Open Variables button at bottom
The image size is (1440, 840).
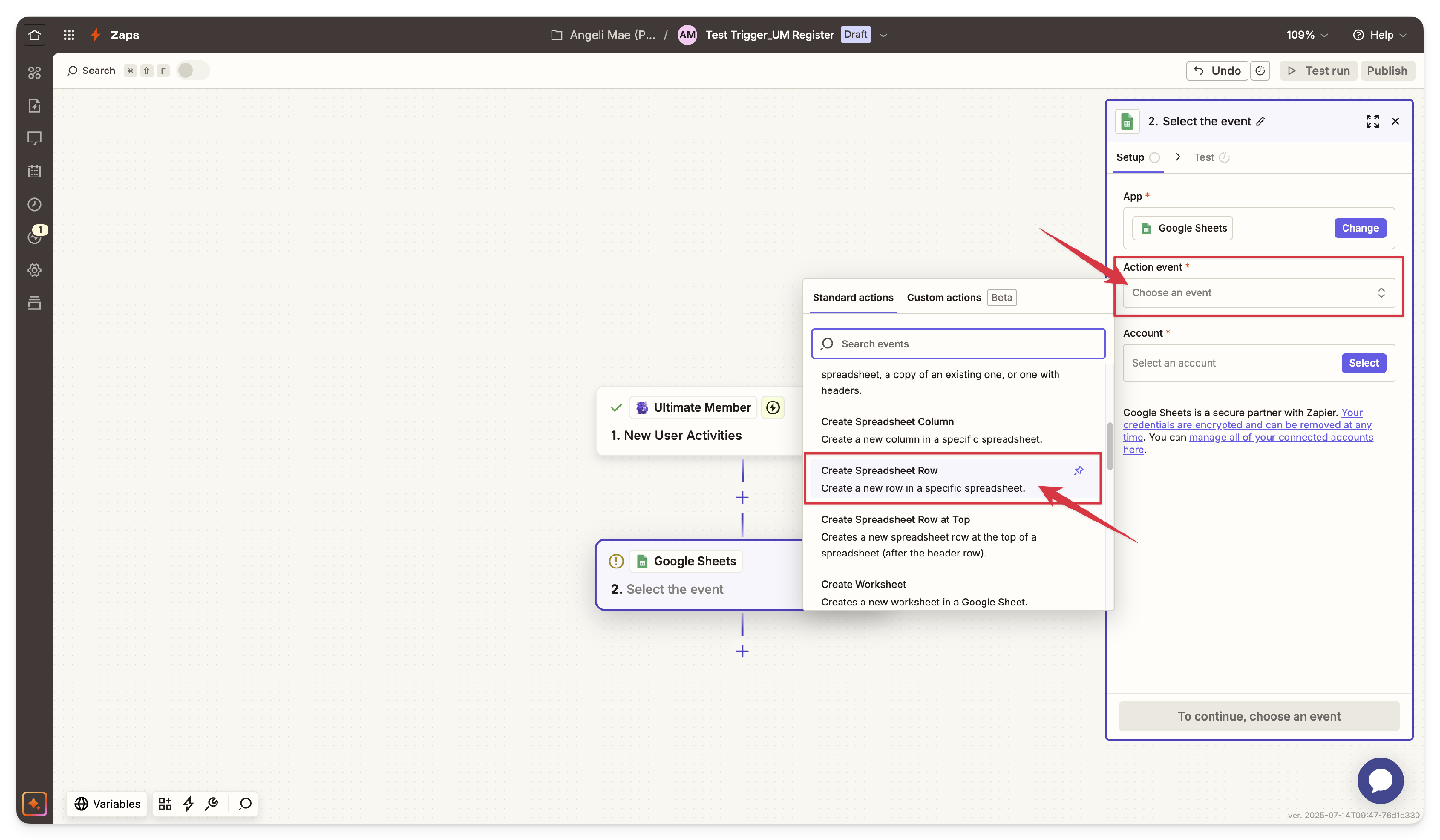pyautogui.click(x=108, y=804)
